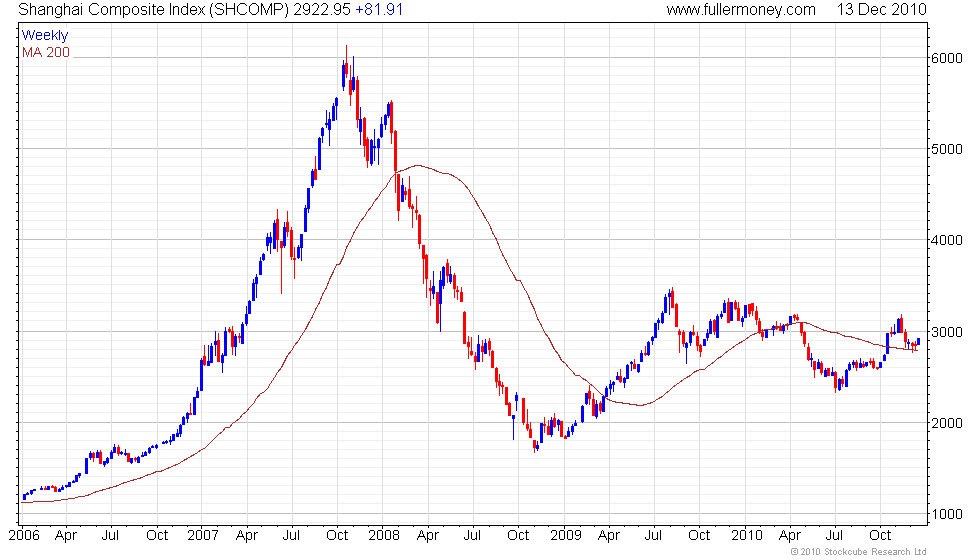Click the chart title Shanghai Composite Index (SHCOMP)

[x=153, y=10]
